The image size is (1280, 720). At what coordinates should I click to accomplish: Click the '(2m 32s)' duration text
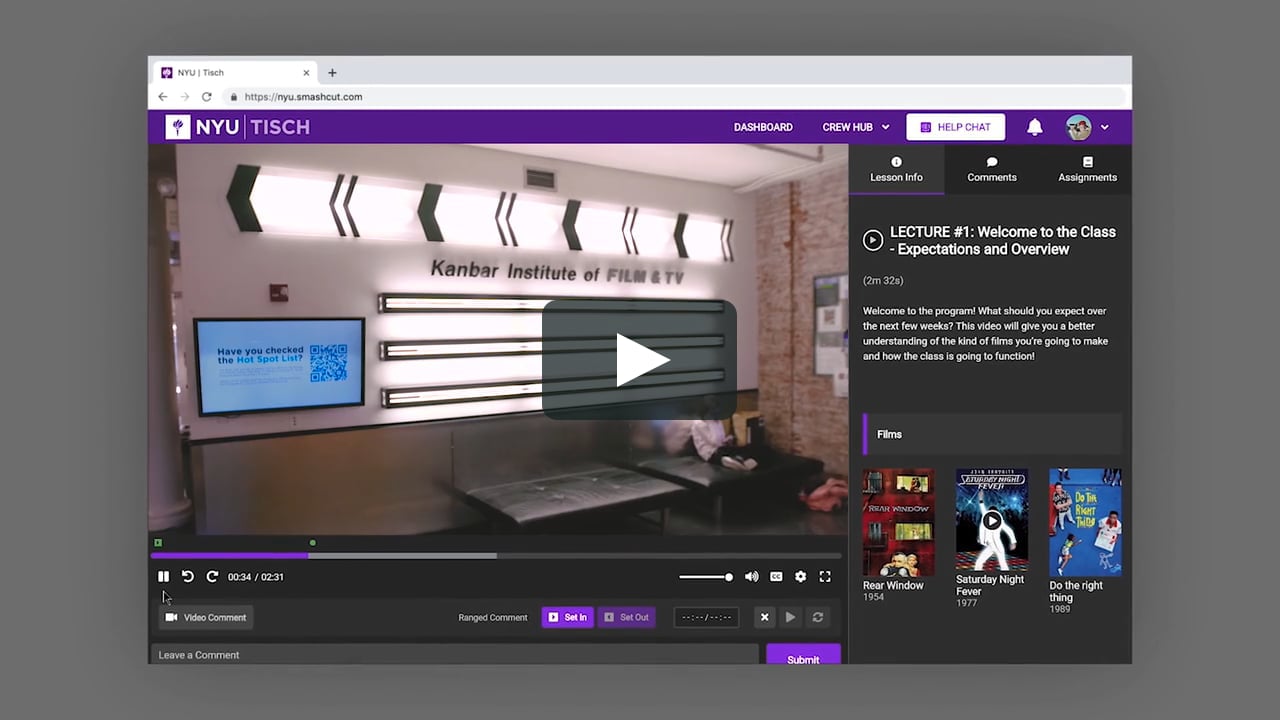click(883, 281)
